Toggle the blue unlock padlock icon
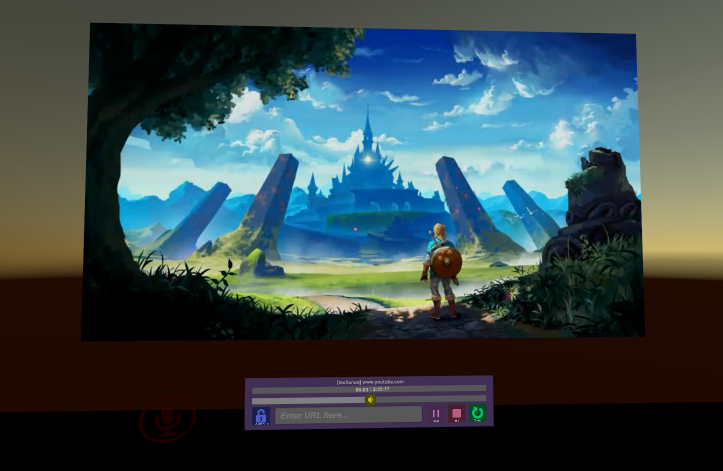Screen dimensions: 723x471 [x=261, y=416]
